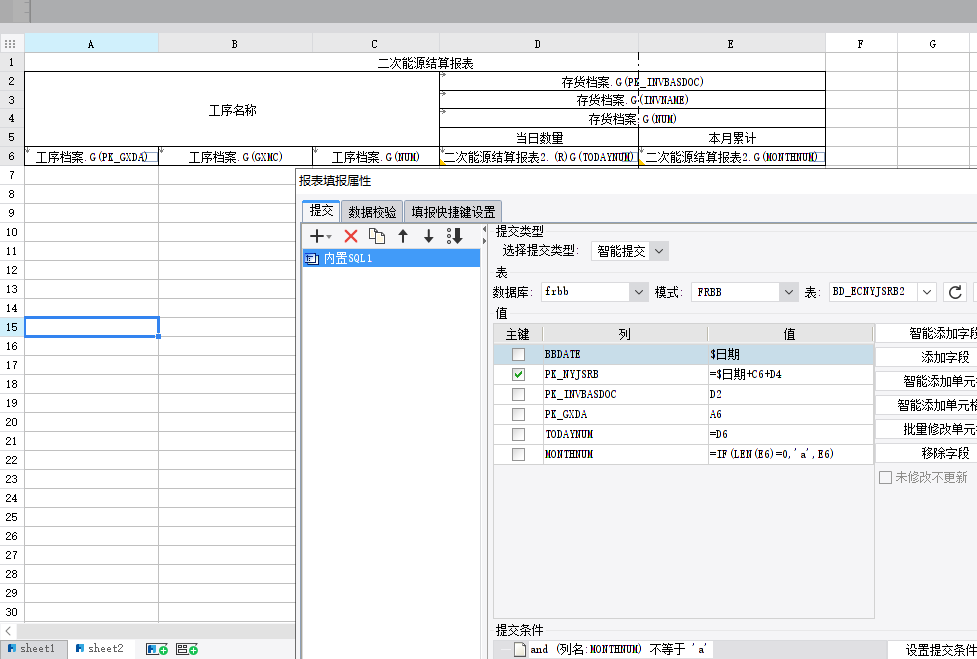Move submit item up with up arrow

[403, 236]
